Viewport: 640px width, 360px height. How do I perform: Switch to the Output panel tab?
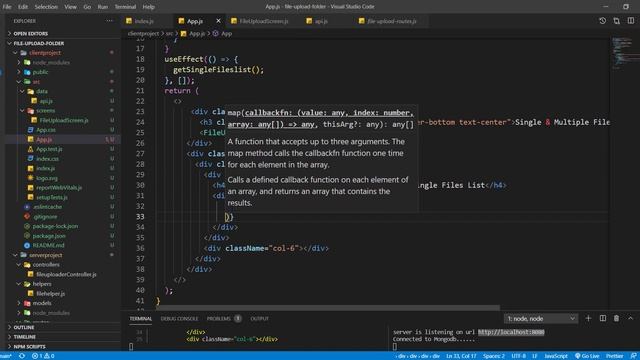pos(260,319)
